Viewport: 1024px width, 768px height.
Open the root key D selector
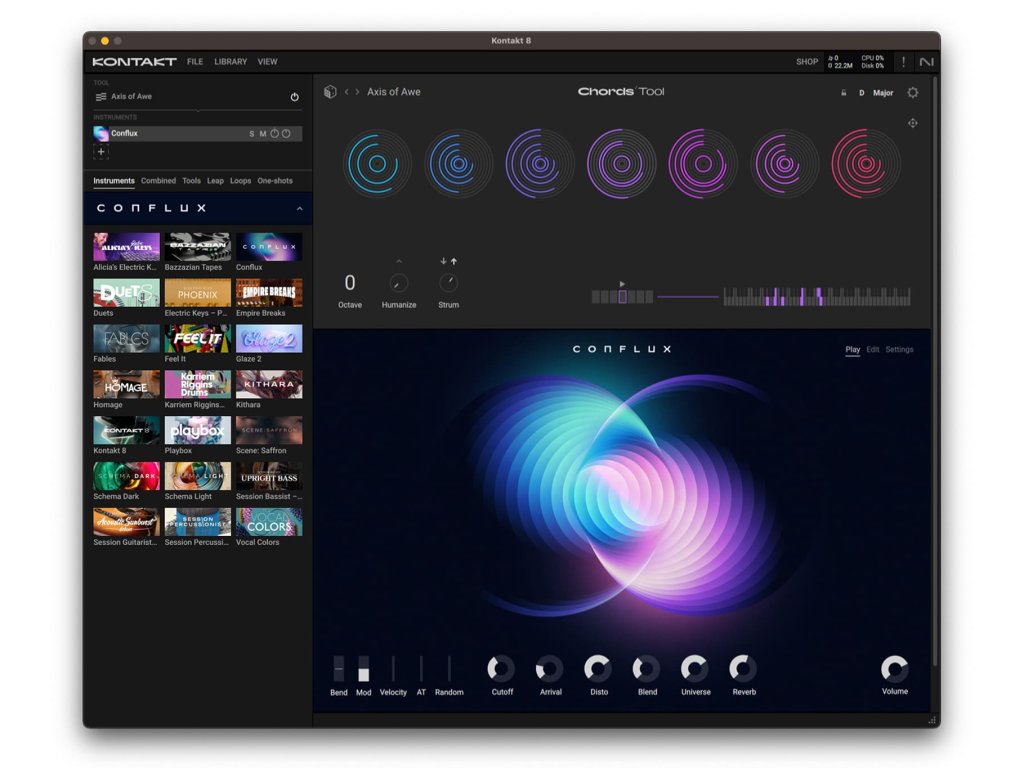(861, 93)
